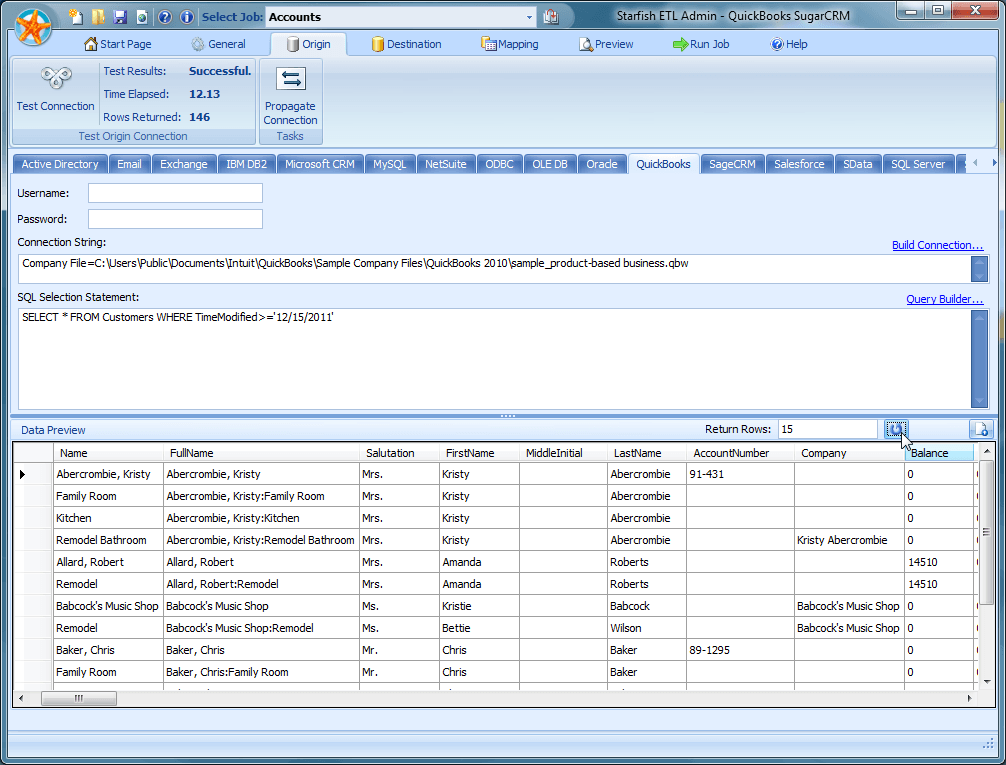Sort the grid by the Name column header
Screen dimensions: 1006x765
[x=108, y=453]
